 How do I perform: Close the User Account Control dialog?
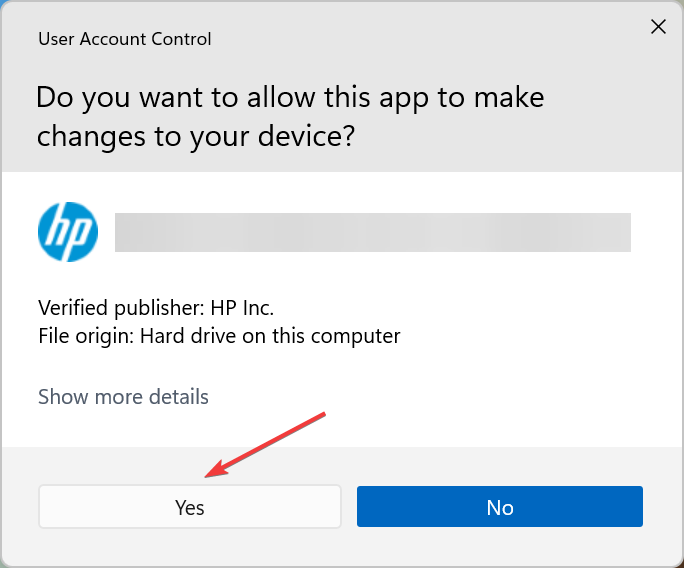pos(658,27)
